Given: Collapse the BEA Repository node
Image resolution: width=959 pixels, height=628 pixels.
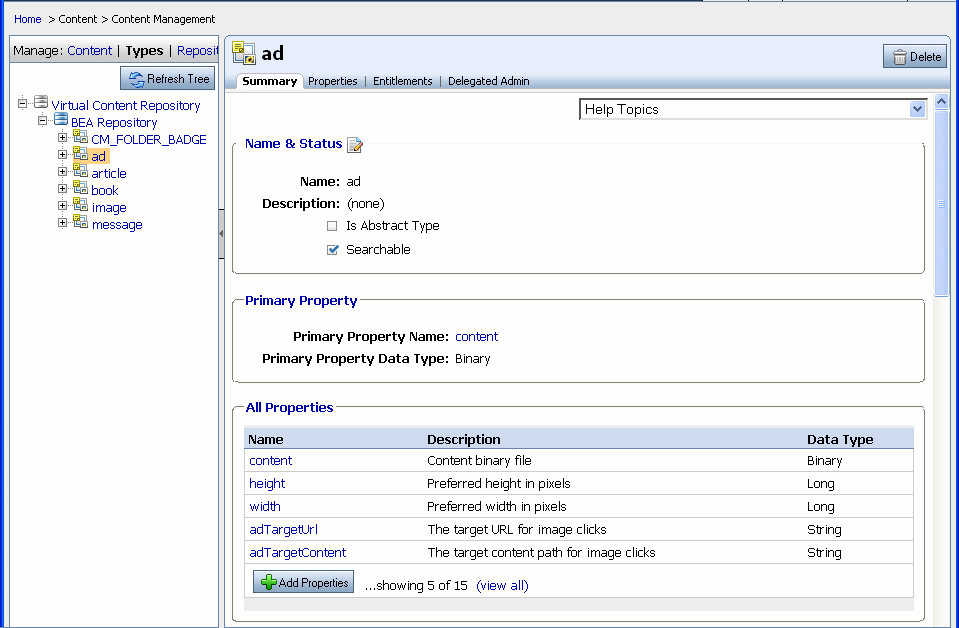Looking at the screenshot, I should tap(42, 120).
